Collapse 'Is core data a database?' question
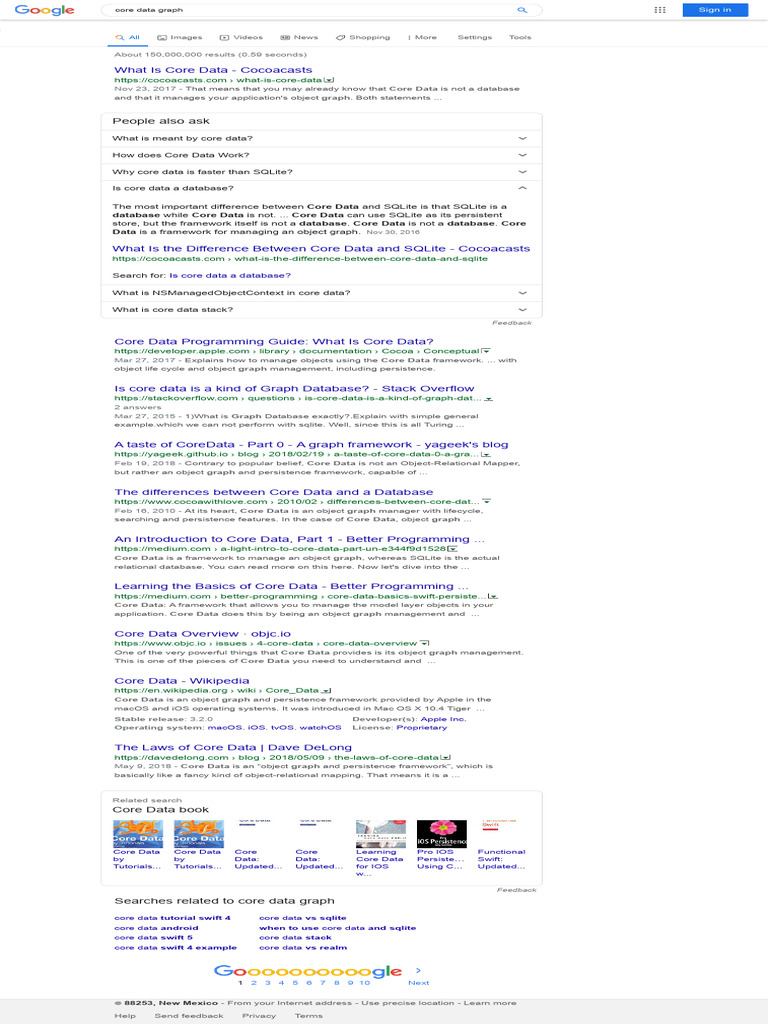Screen dimensions: 768x1024 (321, 188)
